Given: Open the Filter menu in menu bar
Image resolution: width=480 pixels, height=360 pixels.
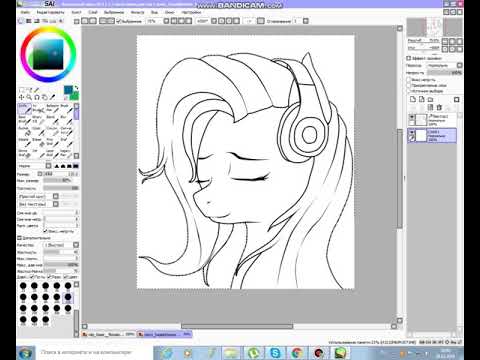Looking at the screenshot, I should (x=137, y=12).
